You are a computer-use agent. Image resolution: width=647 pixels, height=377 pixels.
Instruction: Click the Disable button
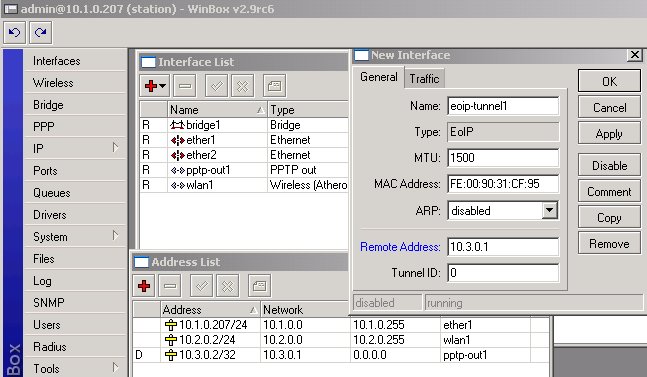609,165
